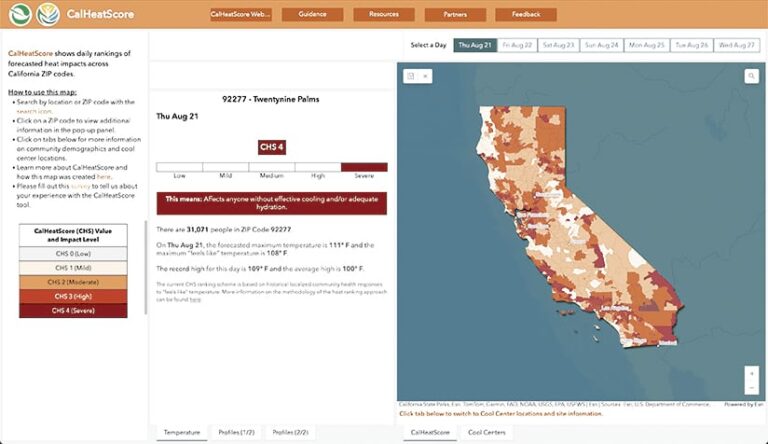Click the 'Click tab below to switch' note

tap(501, 414)
